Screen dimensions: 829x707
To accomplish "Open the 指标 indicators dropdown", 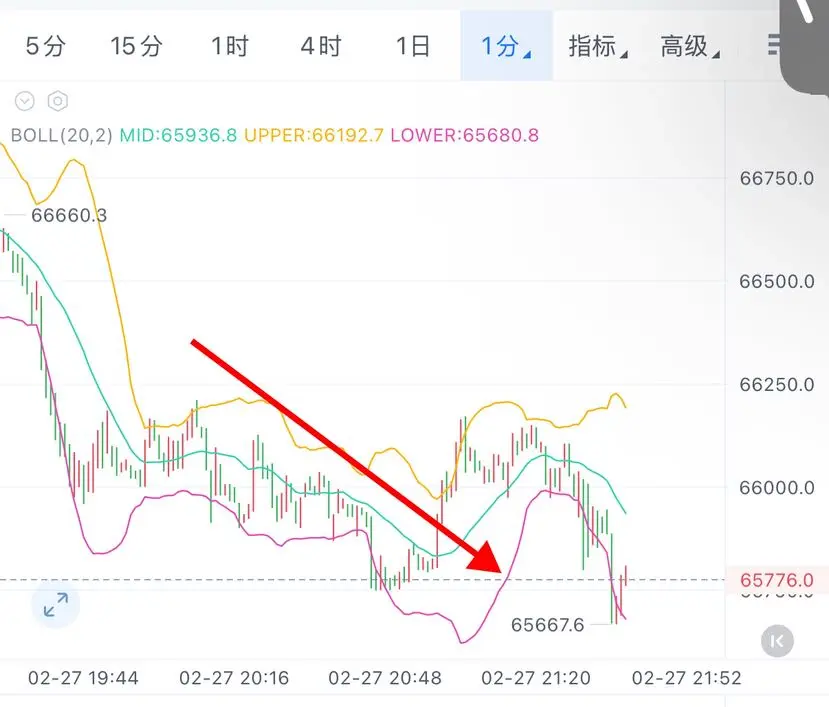I will [x=597, y=46].
